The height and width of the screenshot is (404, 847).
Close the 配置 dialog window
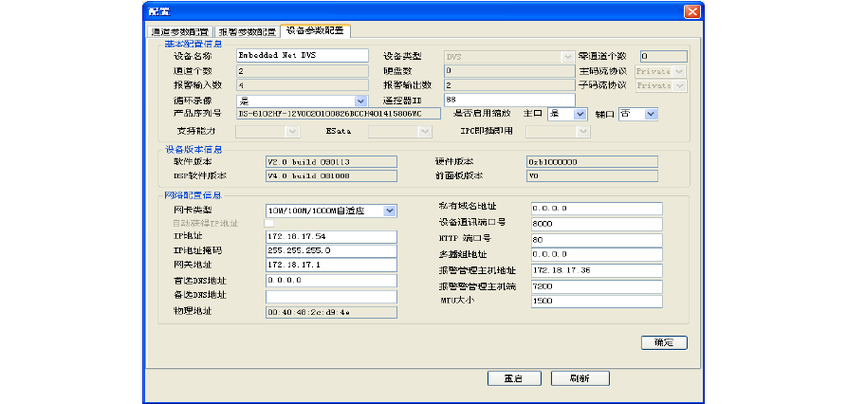[x=690, y=10]
